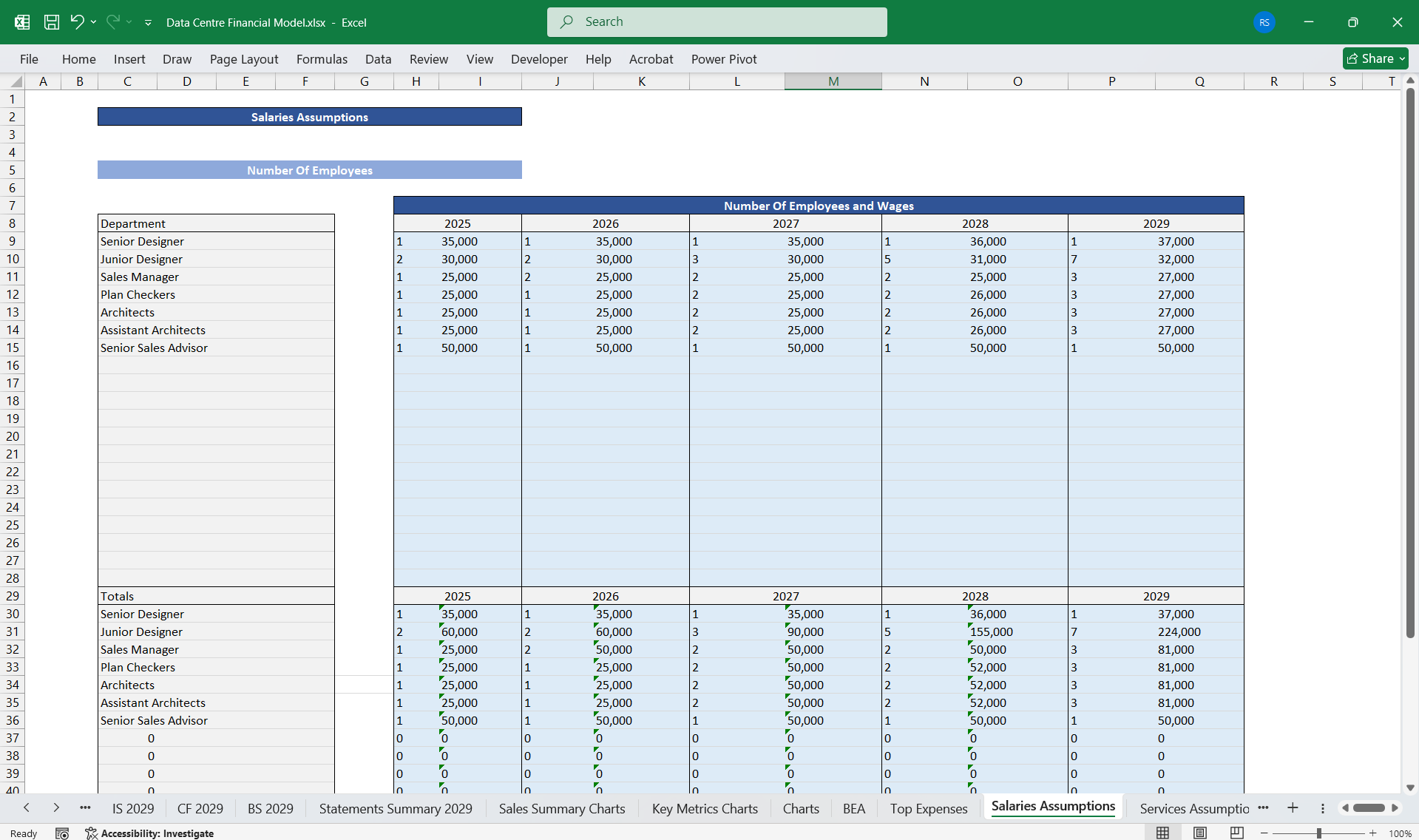
Task: Open the Undo history dropdown
Action: coord(93,22)
